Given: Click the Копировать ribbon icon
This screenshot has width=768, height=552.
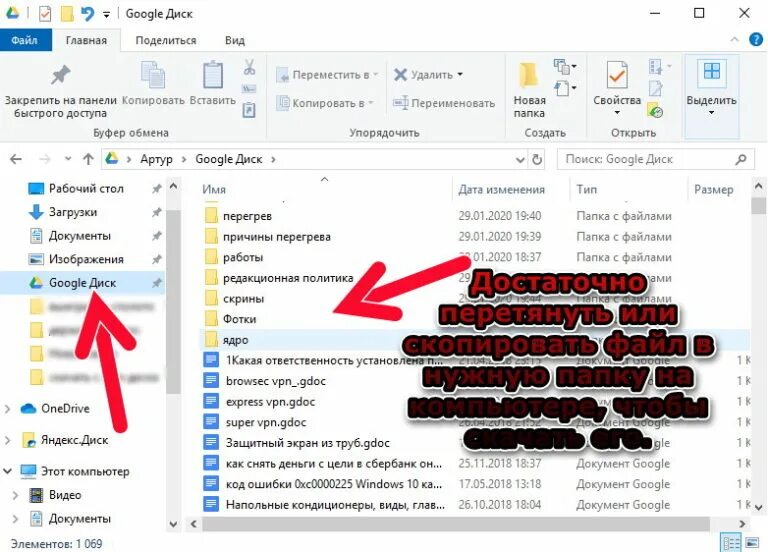Looking at the screenshot, I should tap(153, 75).
